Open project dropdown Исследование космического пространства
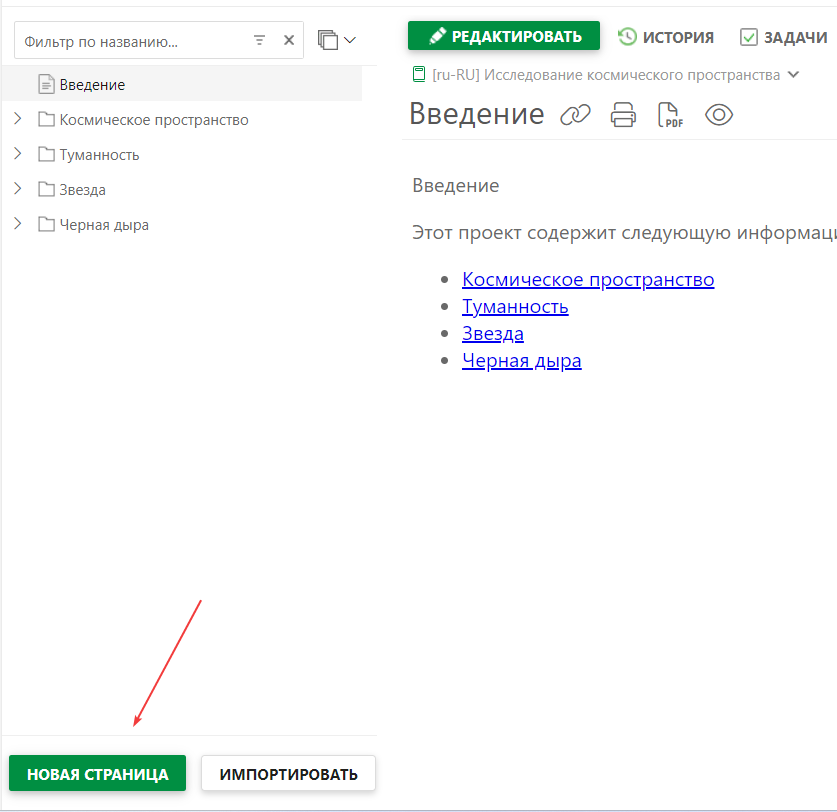The height and width of the screenshot is (812, 837). click(794, 74)
